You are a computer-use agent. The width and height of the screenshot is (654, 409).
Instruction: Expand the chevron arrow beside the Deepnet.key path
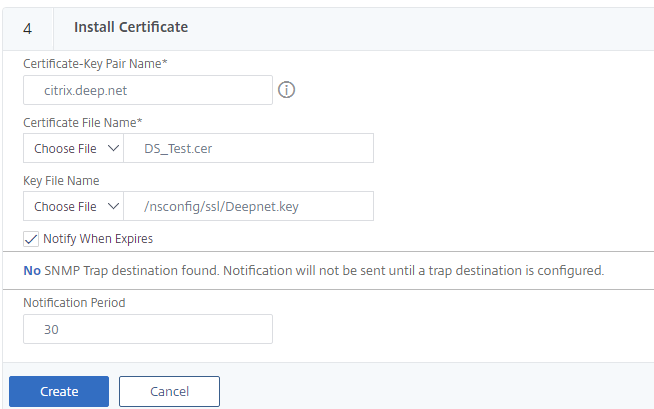tap(112, 206)
